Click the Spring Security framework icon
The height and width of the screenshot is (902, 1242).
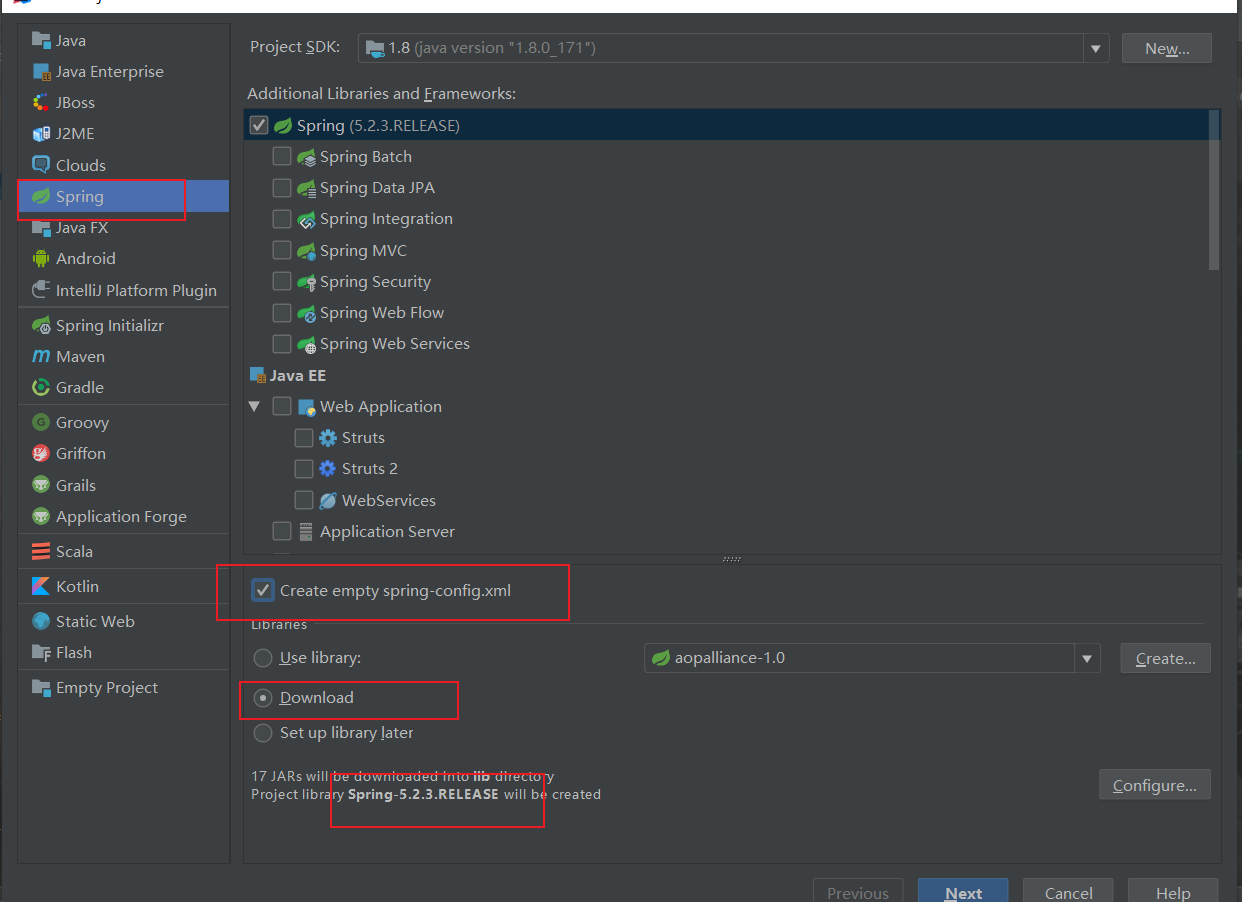[307, 282]
